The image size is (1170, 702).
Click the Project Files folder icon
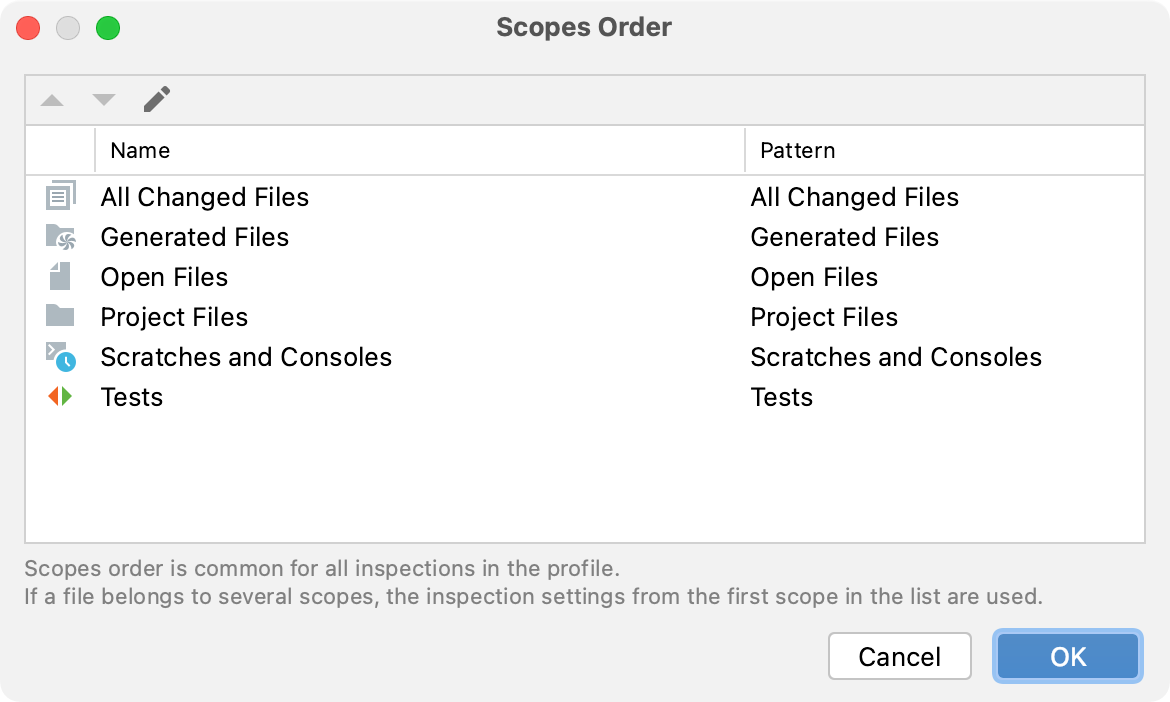60,316
